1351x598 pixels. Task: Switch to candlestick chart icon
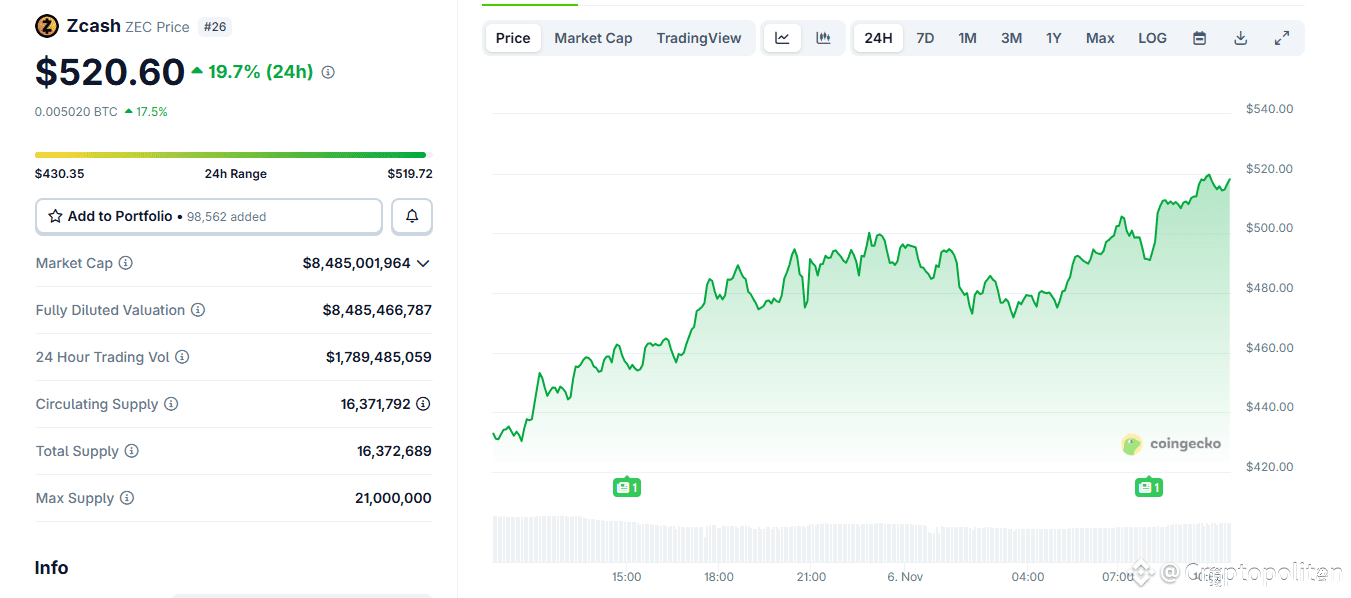[823, 37]
